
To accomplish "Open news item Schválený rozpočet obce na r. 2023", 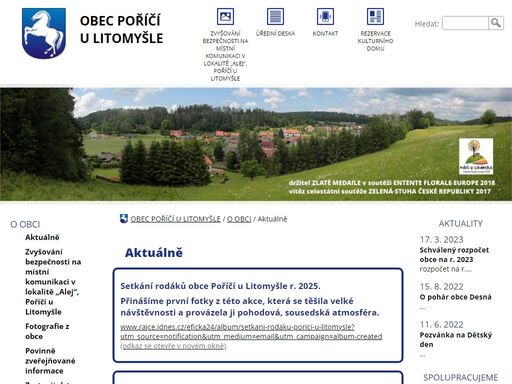I will [x=454, y=255].
